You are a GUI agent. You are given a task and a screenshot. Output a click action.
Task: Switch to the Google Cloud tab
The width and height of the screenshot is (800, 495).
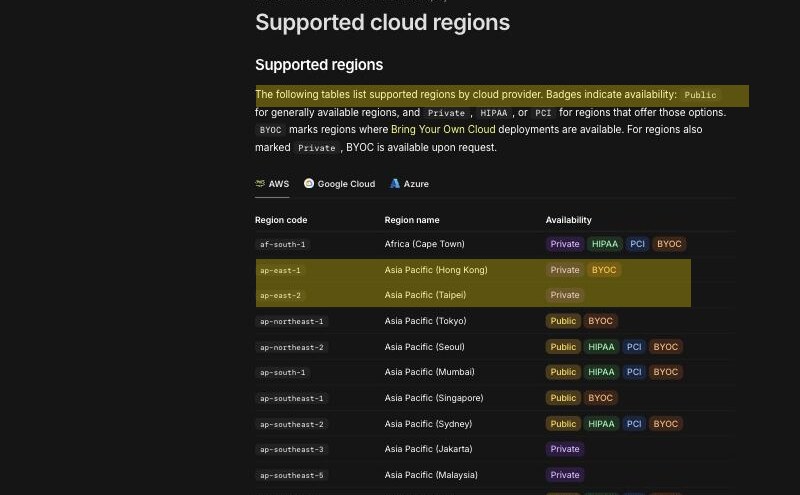point(339,184)
